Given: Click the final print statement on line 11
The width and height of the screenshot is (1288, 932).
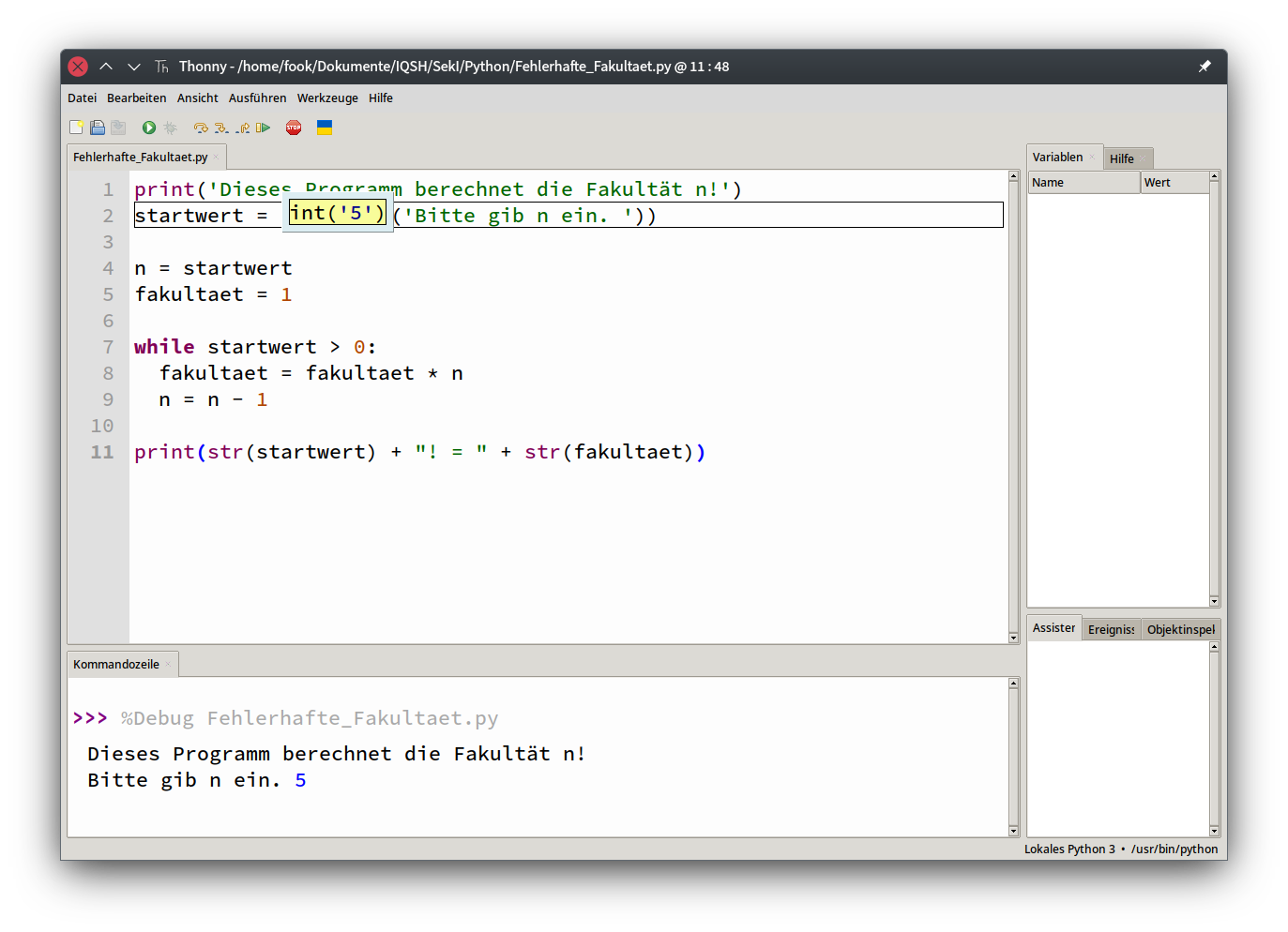Looking at the screenshot, I should (x=419, y=452).
